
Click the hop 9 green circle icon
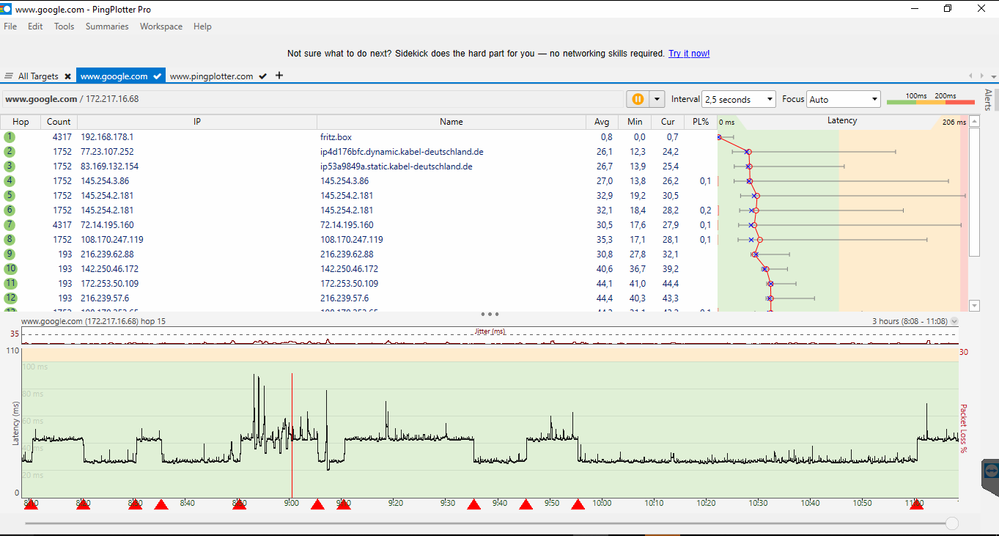click(x=10, y=254)
